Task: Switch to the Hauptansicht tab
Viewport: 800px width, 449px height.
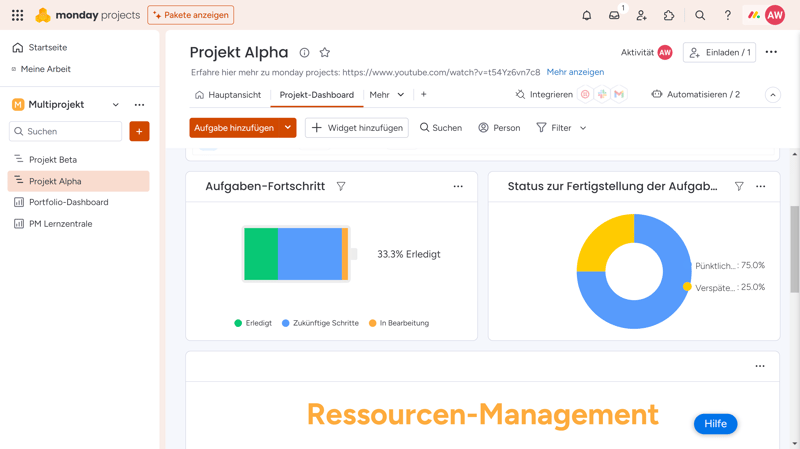Action: click(x=227, y=95)
